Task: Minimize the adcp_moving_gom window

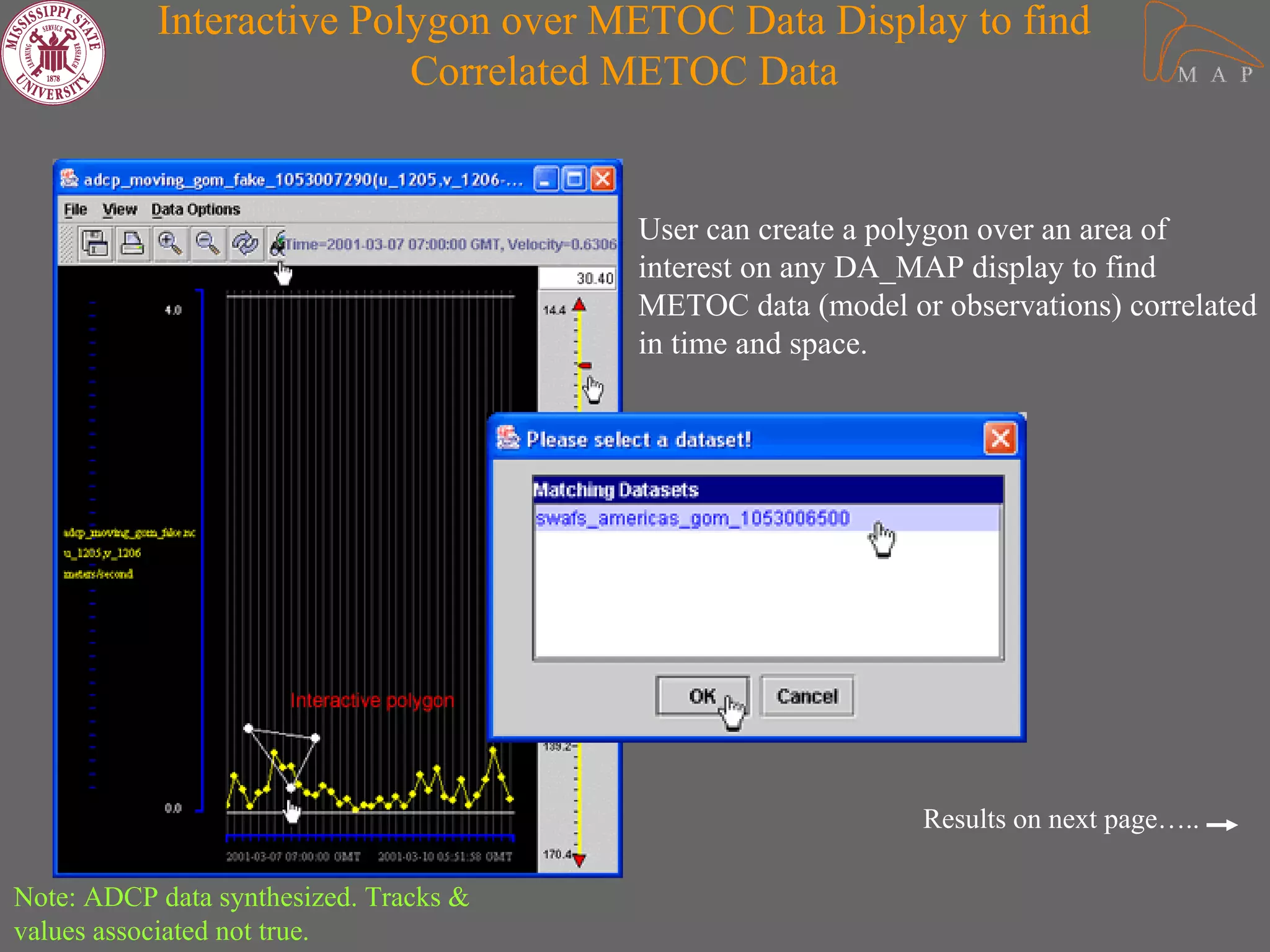Action: [546, 179]
